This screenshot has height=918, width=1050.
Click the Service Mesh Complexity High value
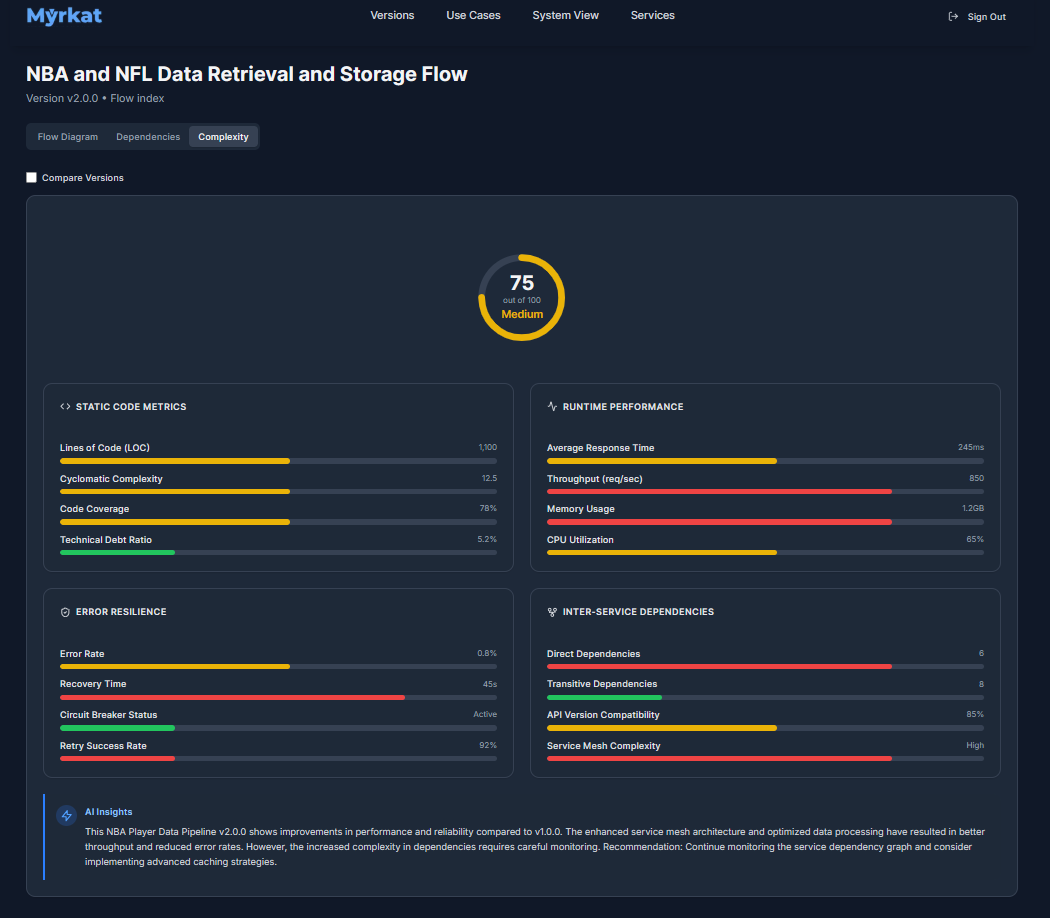(x=975, y=745)
